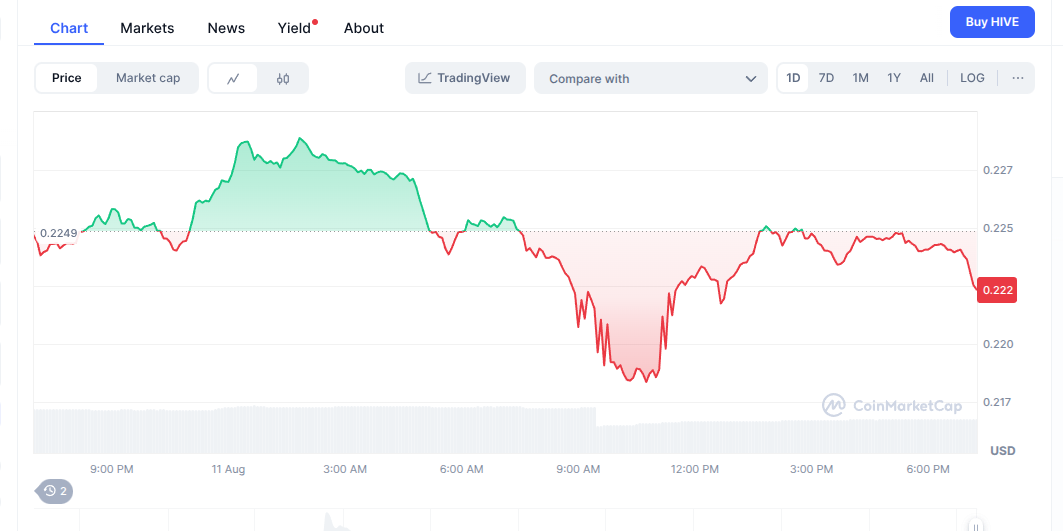The image size is (1063, 531).
Task: Show the All time range
Action: [927, 78]
